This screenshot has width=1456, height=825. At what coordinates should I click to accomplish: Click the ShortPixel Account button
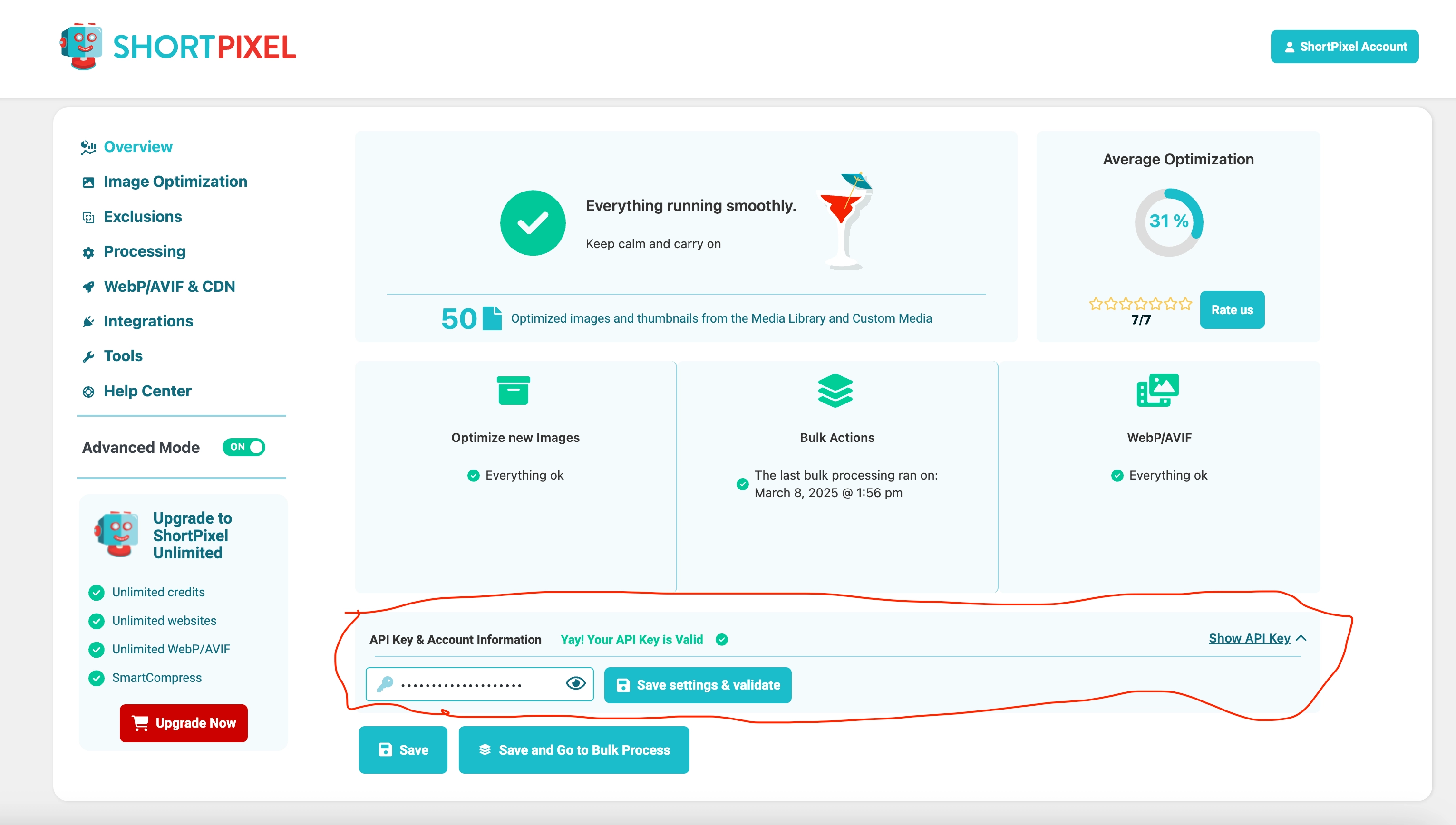click(x=1344, y=47)
